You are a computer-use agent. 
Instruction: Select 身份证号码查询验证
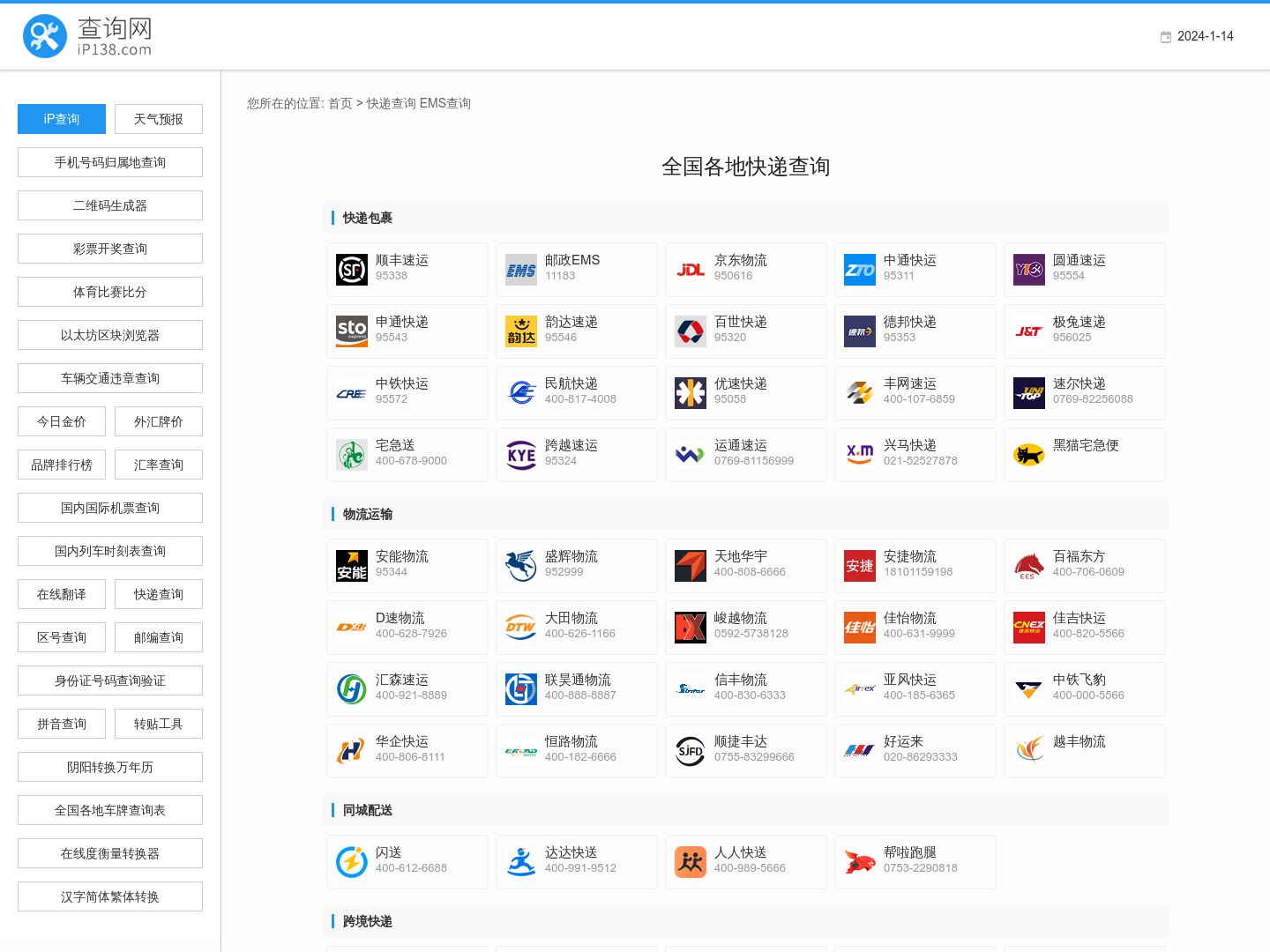pos(110,681)
